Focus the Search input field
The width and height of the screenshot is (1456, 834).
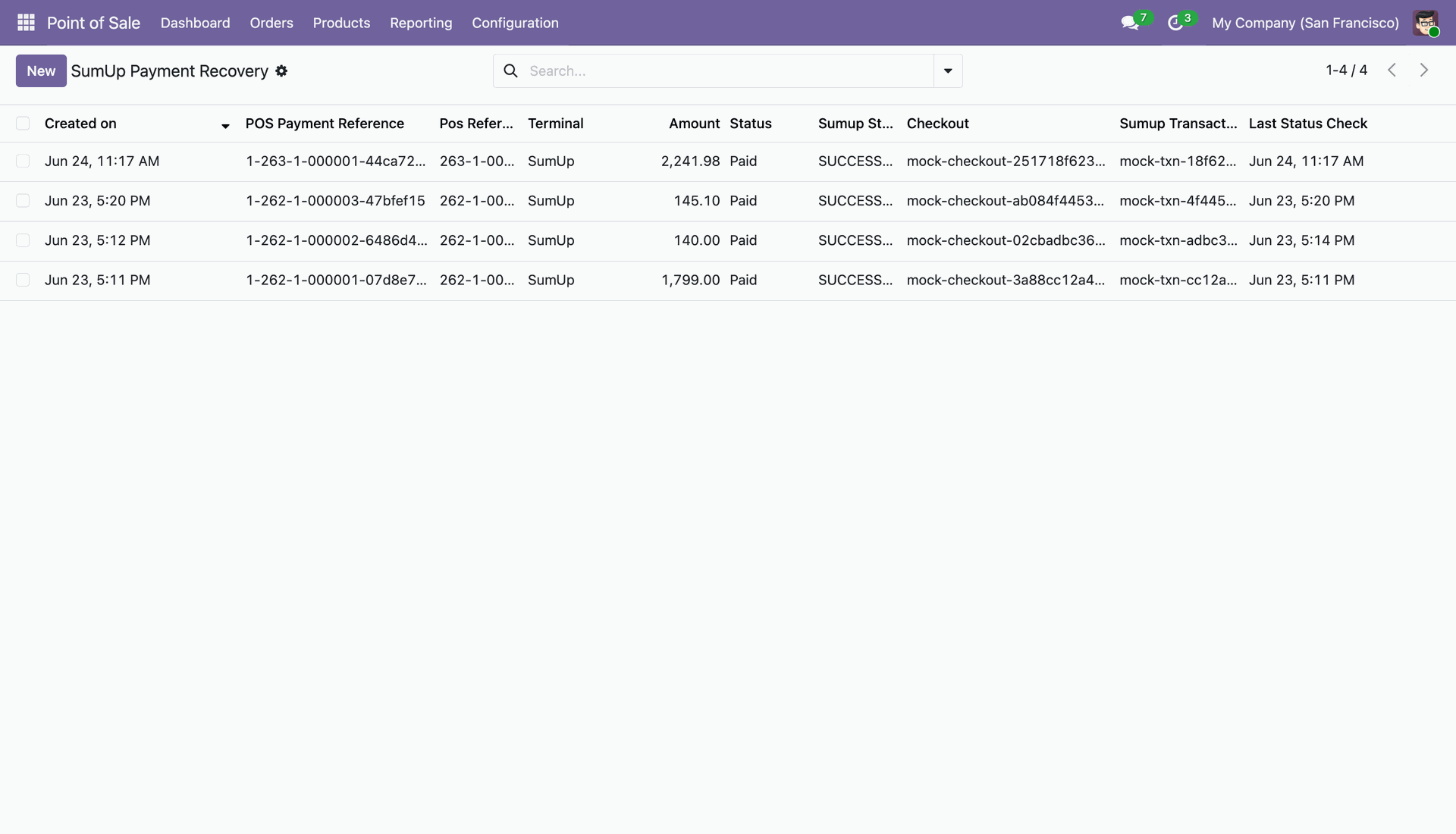(x=728, y=71)
